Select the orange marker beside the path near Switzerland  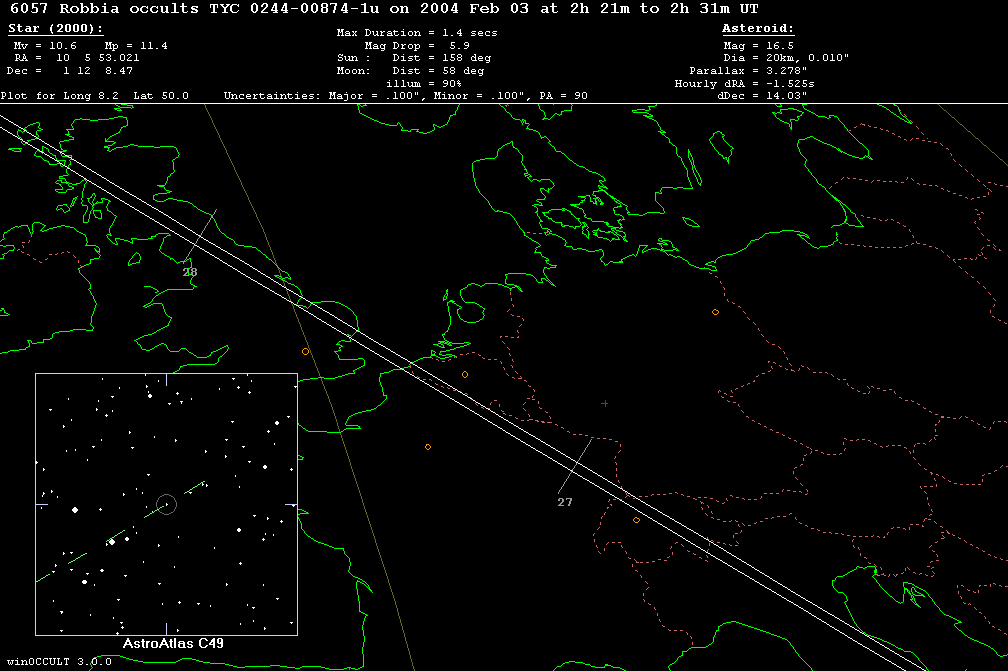point(636,520)
